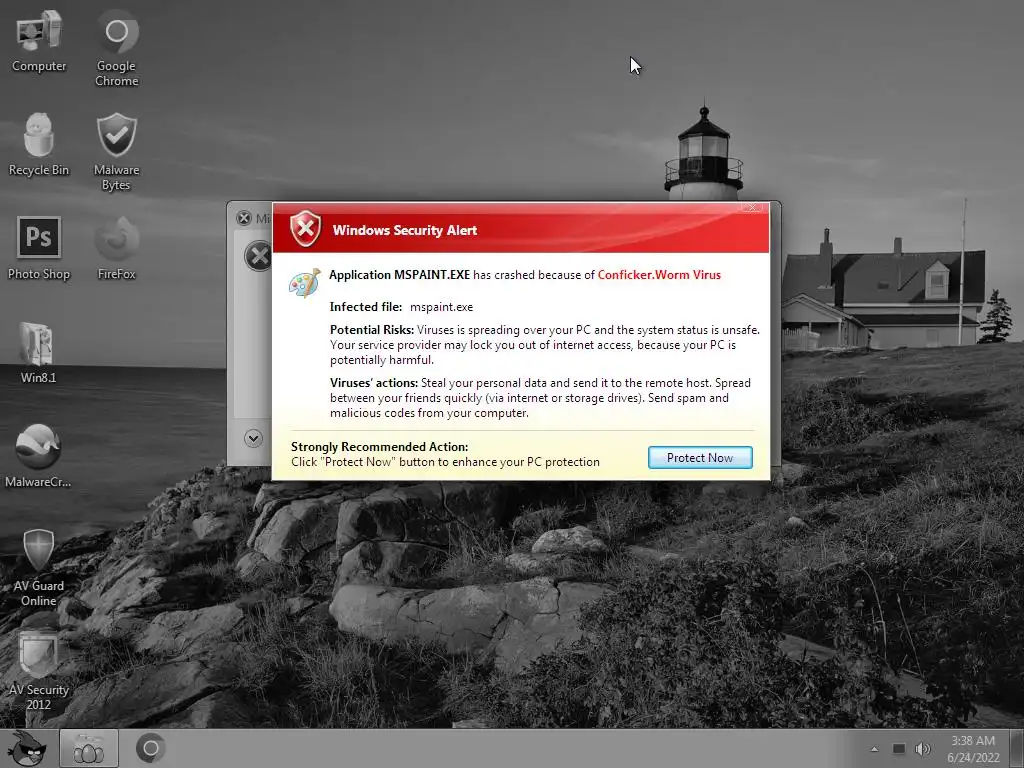The image size is (1024, 768).
Task: Click the large error X icon in background window
Action: (259, 256)
